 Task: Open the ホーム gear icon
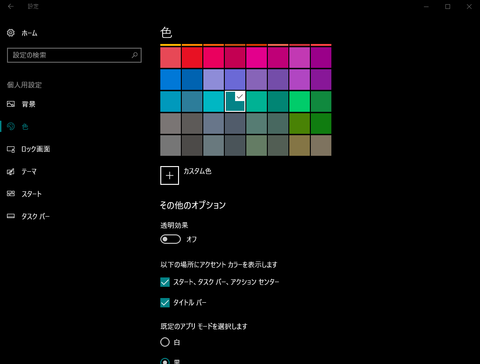(11, 33)
